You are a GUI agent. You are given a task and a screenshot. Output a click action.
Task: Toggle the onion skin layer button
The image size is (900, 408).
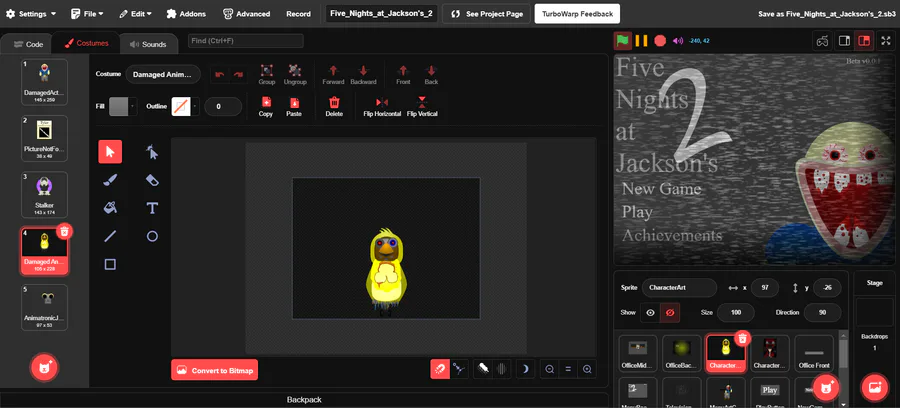pyautogui.click(x=483, y=370)
